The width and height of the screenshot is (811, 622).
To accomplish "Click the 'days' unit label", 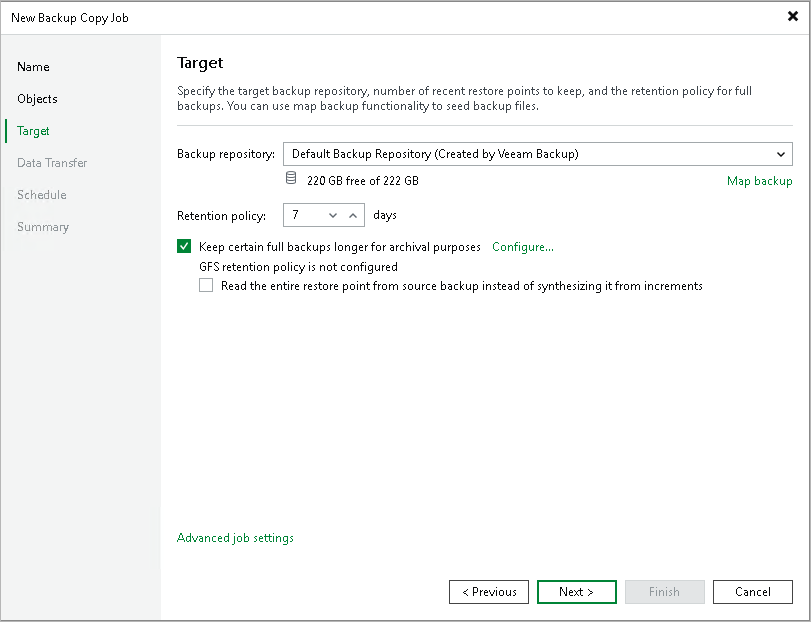I will tap(385, 215).
